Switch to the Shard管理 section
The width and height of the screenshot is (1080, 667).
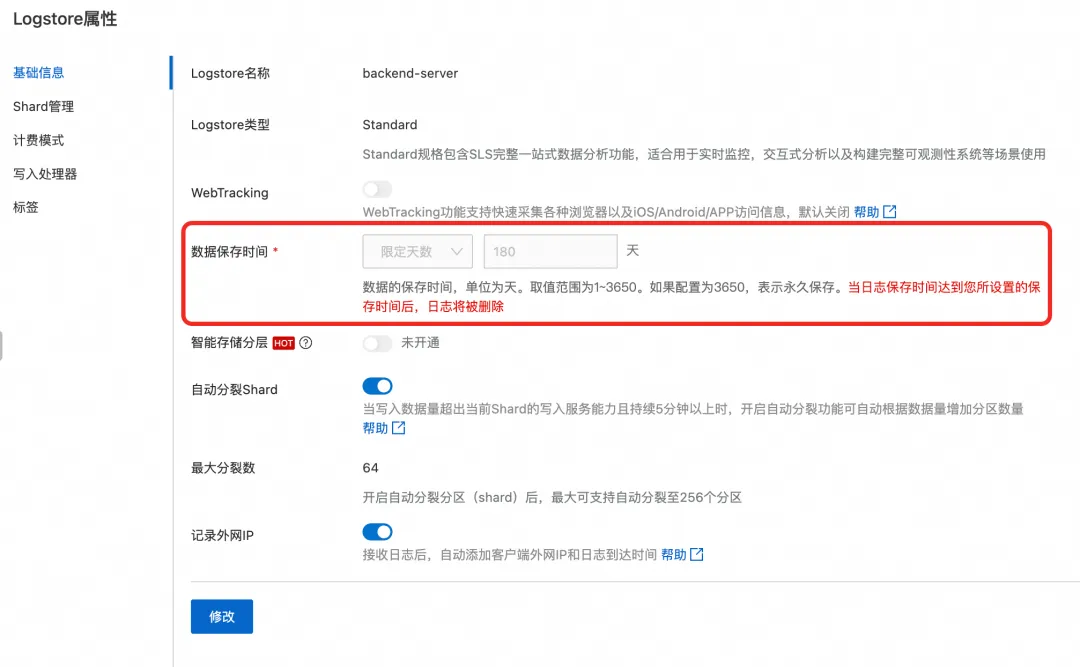point(41,106)
